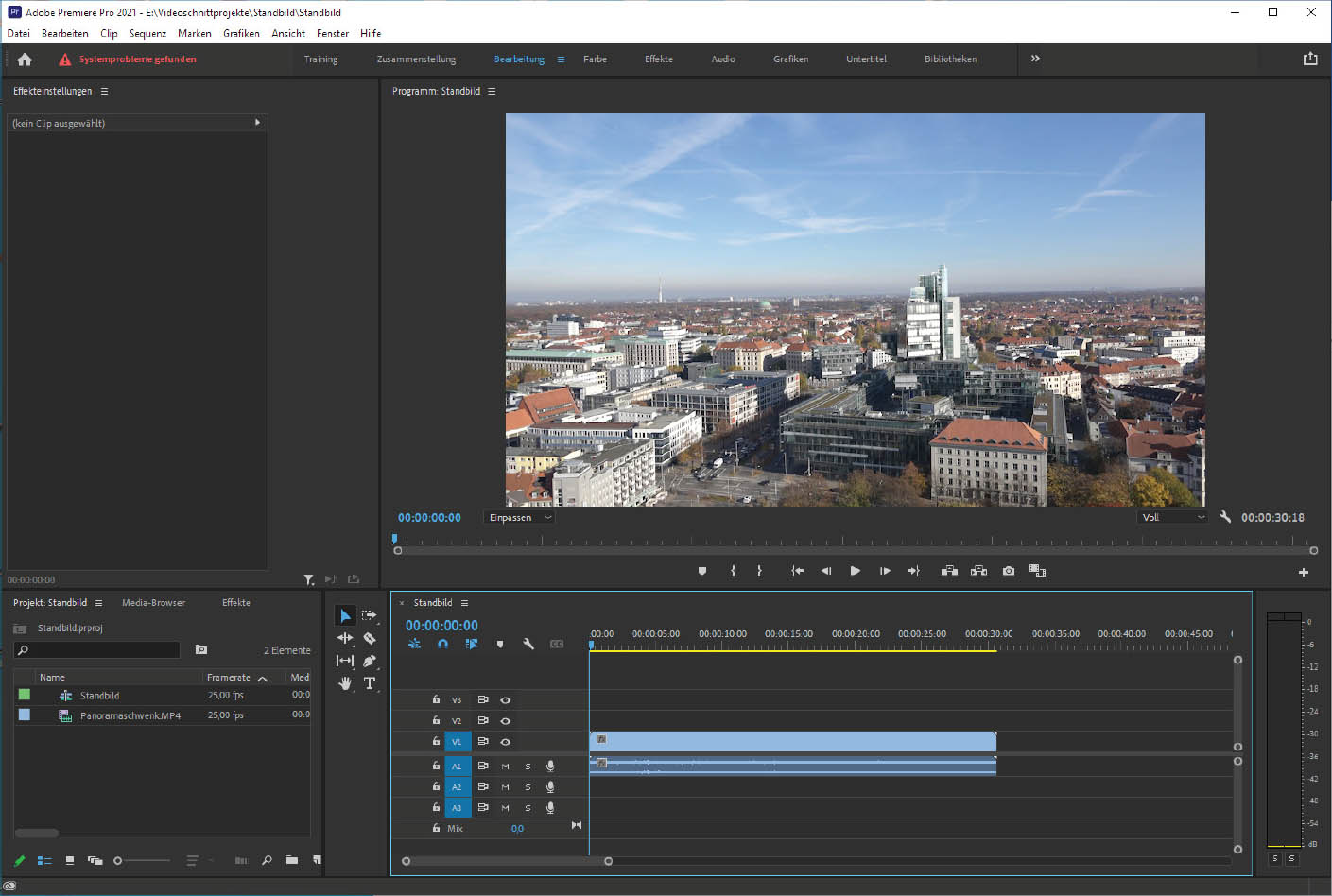Image resolution: width=1332 pixels, height=896 pixels.
Task: Click the Lift button
Action: [949, 571]
